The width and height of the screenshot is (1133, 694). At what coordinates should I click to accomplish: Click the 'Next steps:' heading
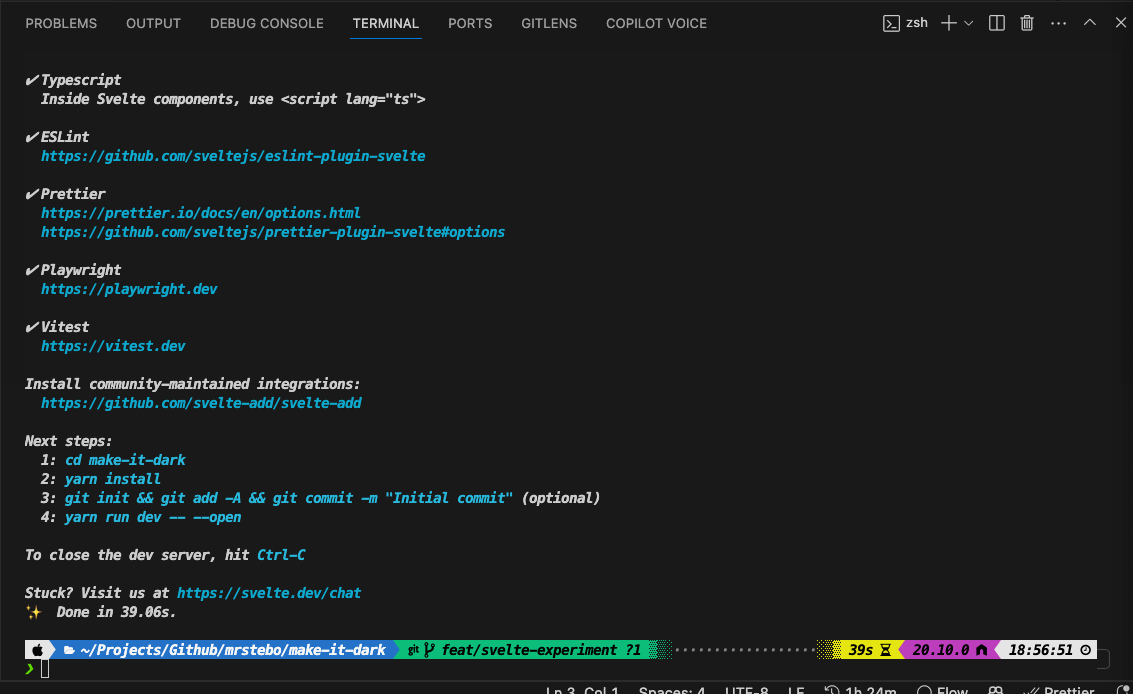(69, 441)
